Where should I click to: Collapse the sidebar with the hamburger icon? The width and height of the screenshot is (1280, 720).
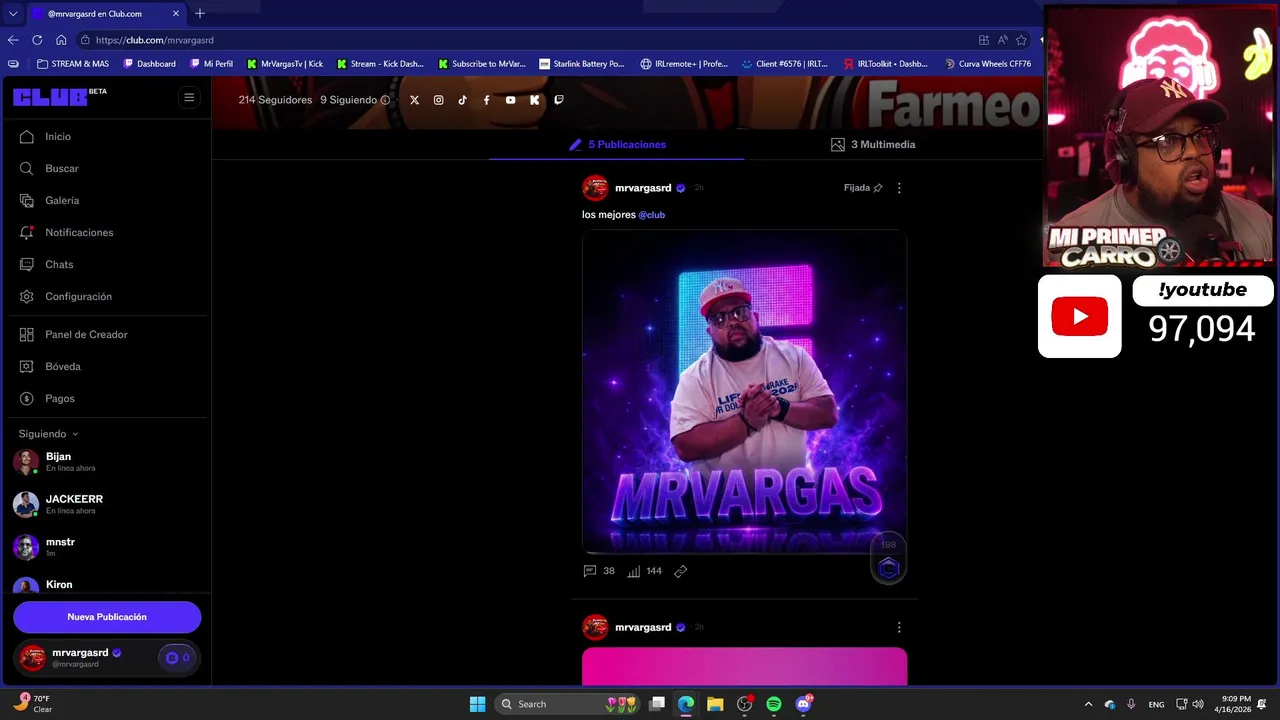[x=189, y=97]
